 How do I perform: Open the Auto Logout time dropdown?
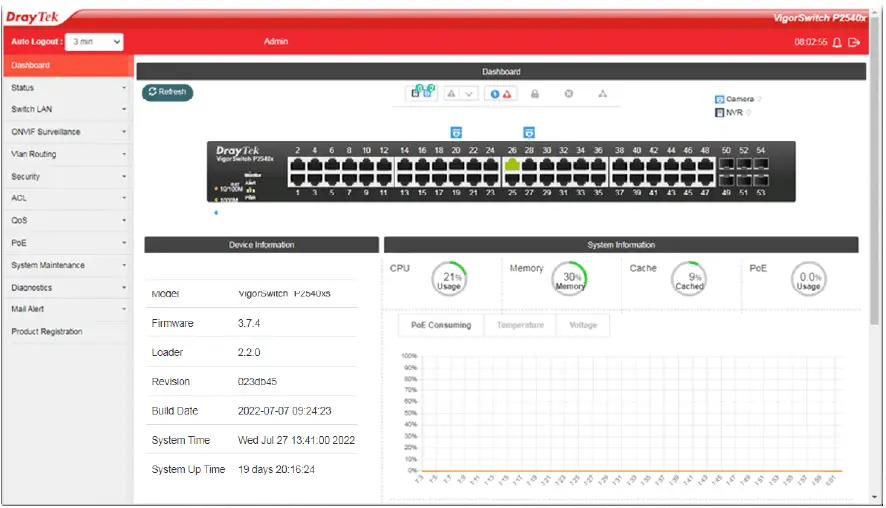point(94,42)
